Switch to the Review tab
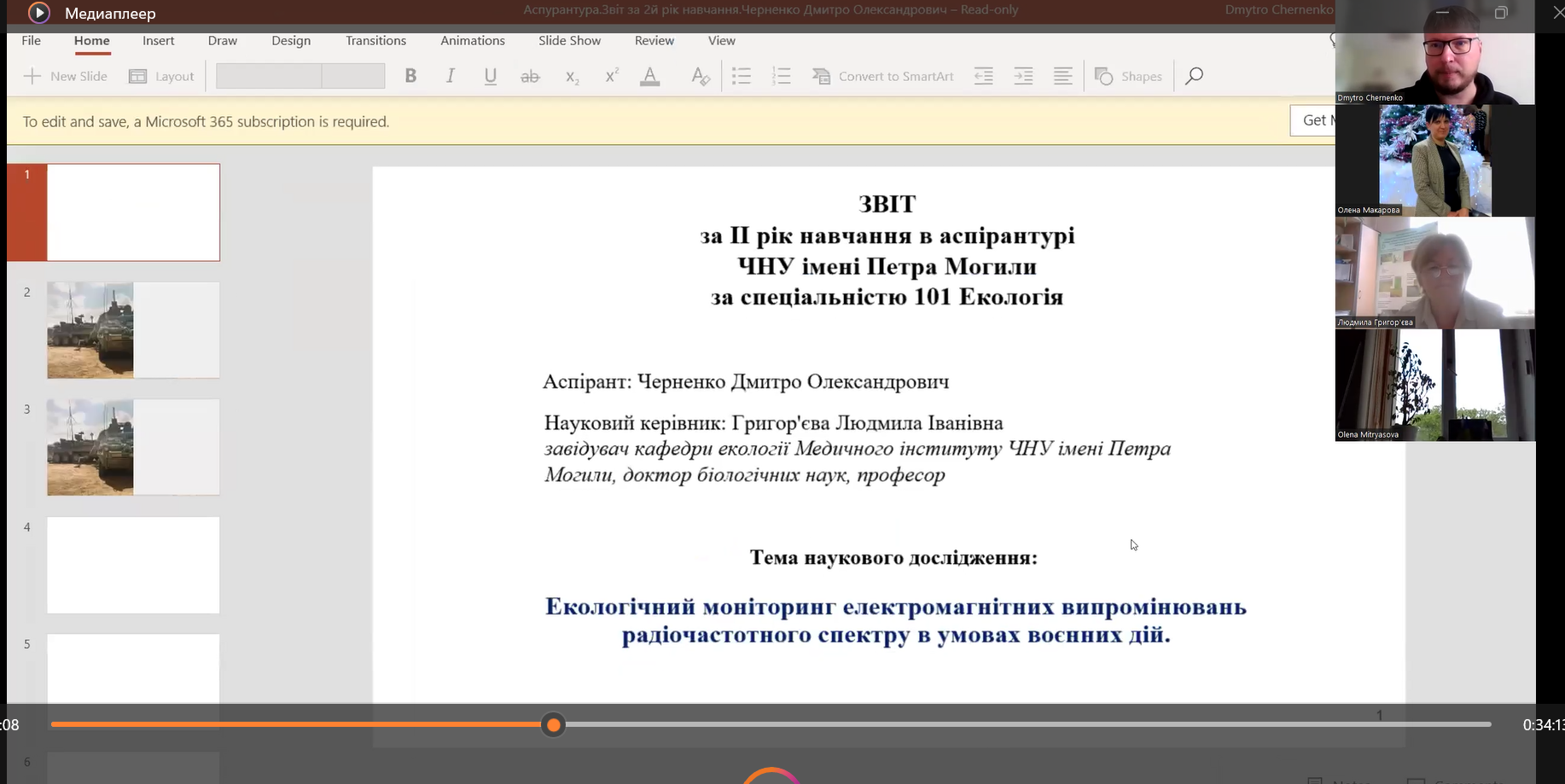 pyautogui.click(x=654, y=40)
